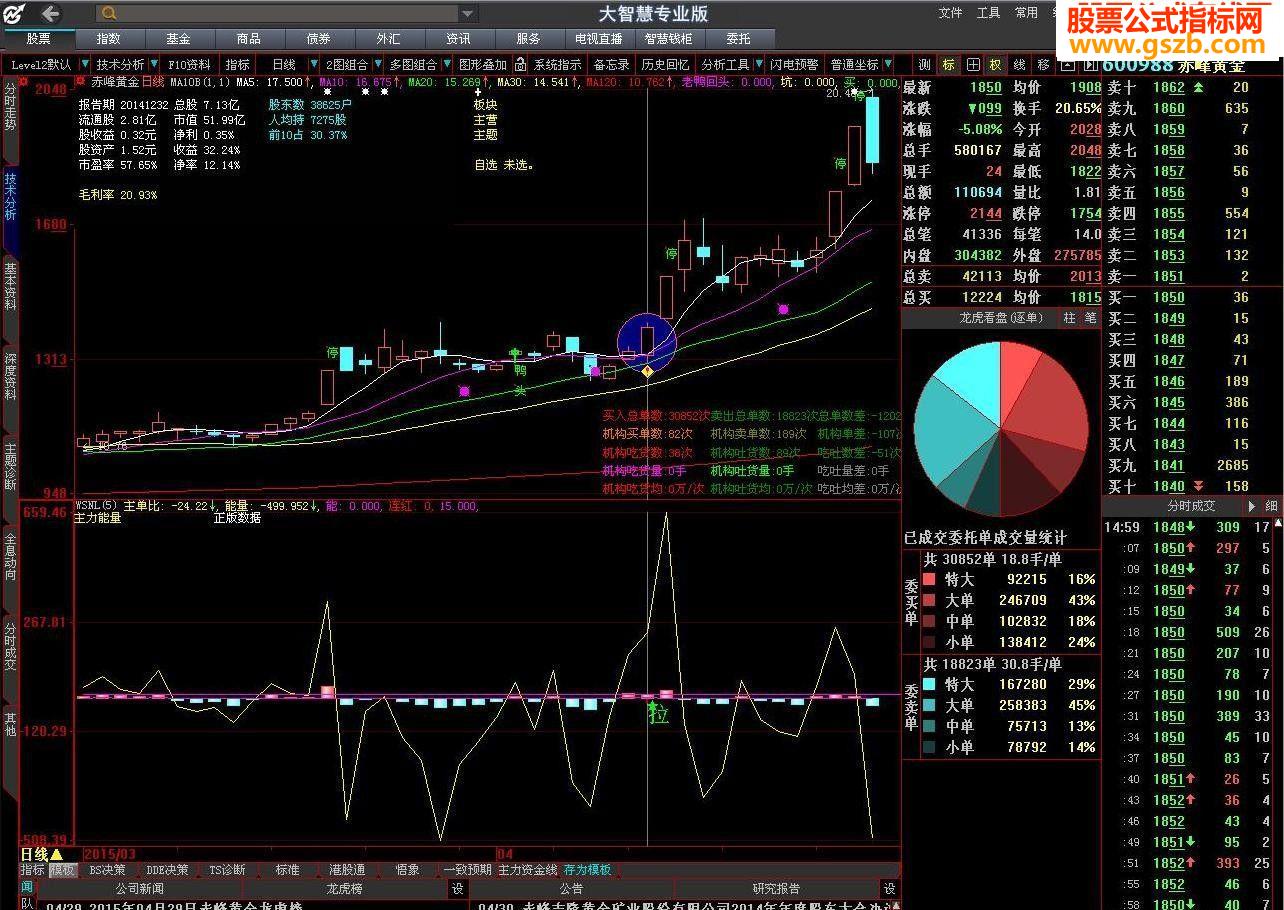Image resolution: width=1284 pixels, height=910 pixels.
Task: Switch to the 基金 tab
Action: coord(179,39)
